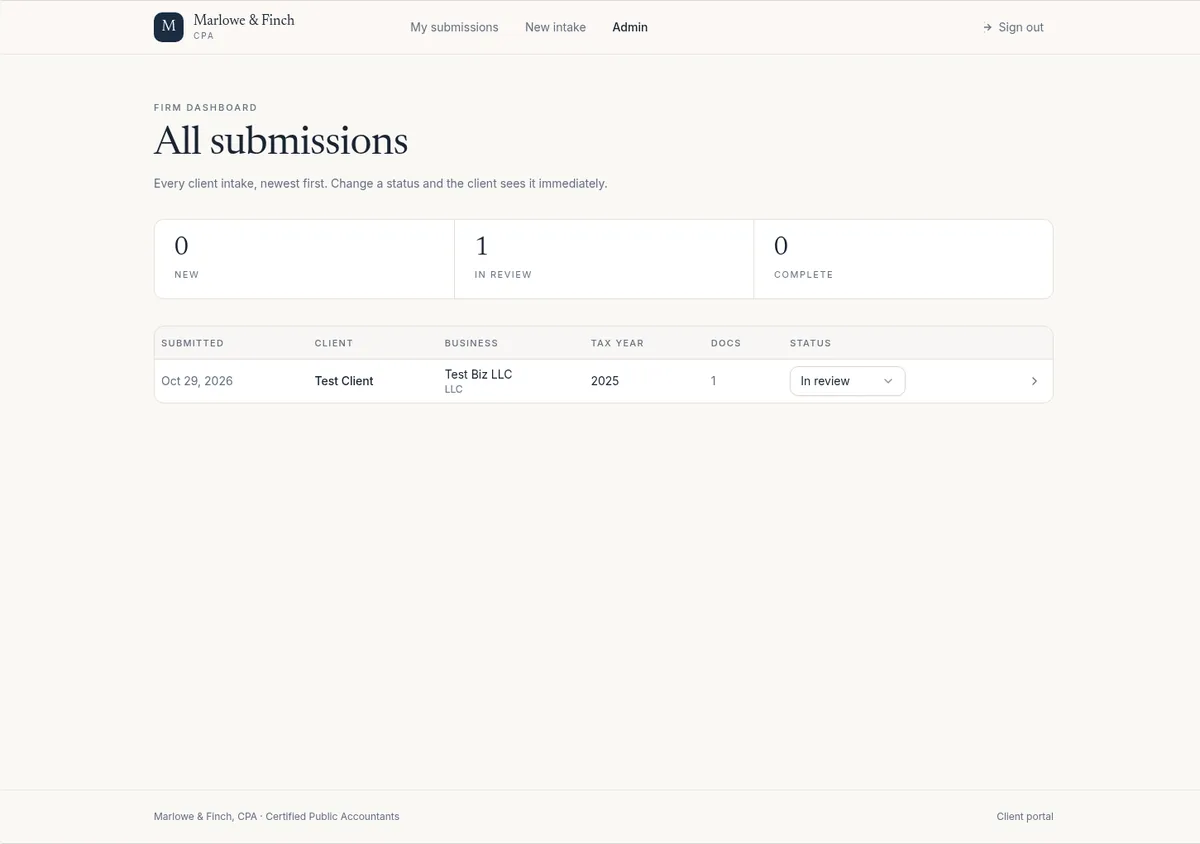Click the Complete count card
1200x844 pixels.
[903, 259]
